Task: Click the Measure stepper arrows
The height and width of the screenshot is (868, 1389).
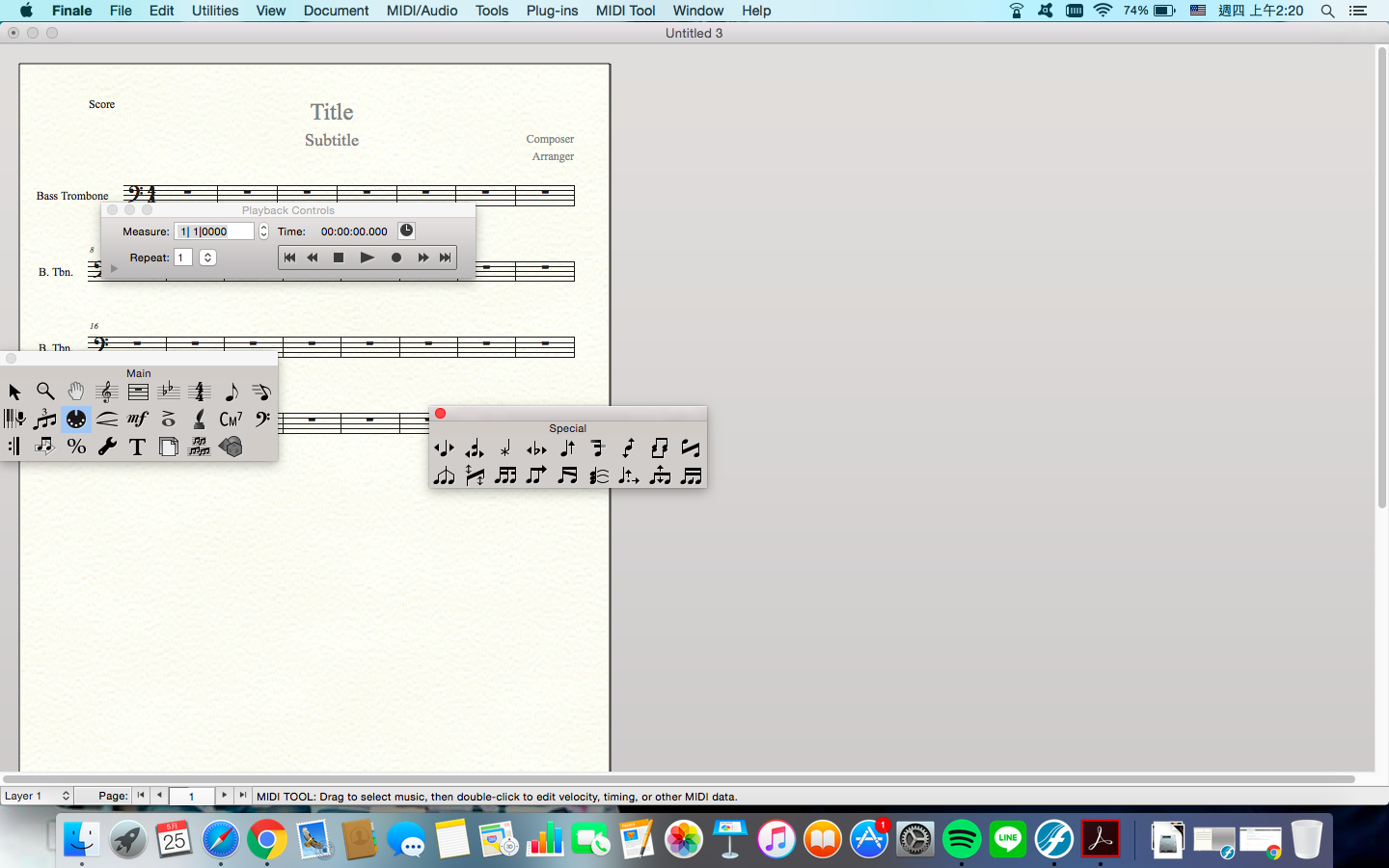Action: (262, 231)
